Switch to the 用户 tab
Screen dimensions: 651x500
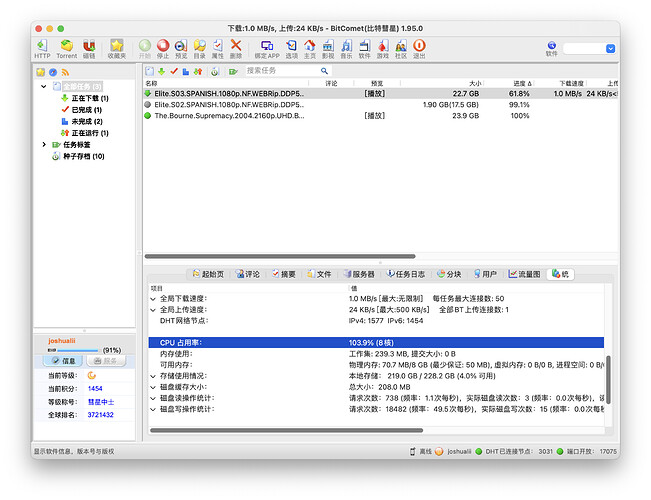point(485,274)
